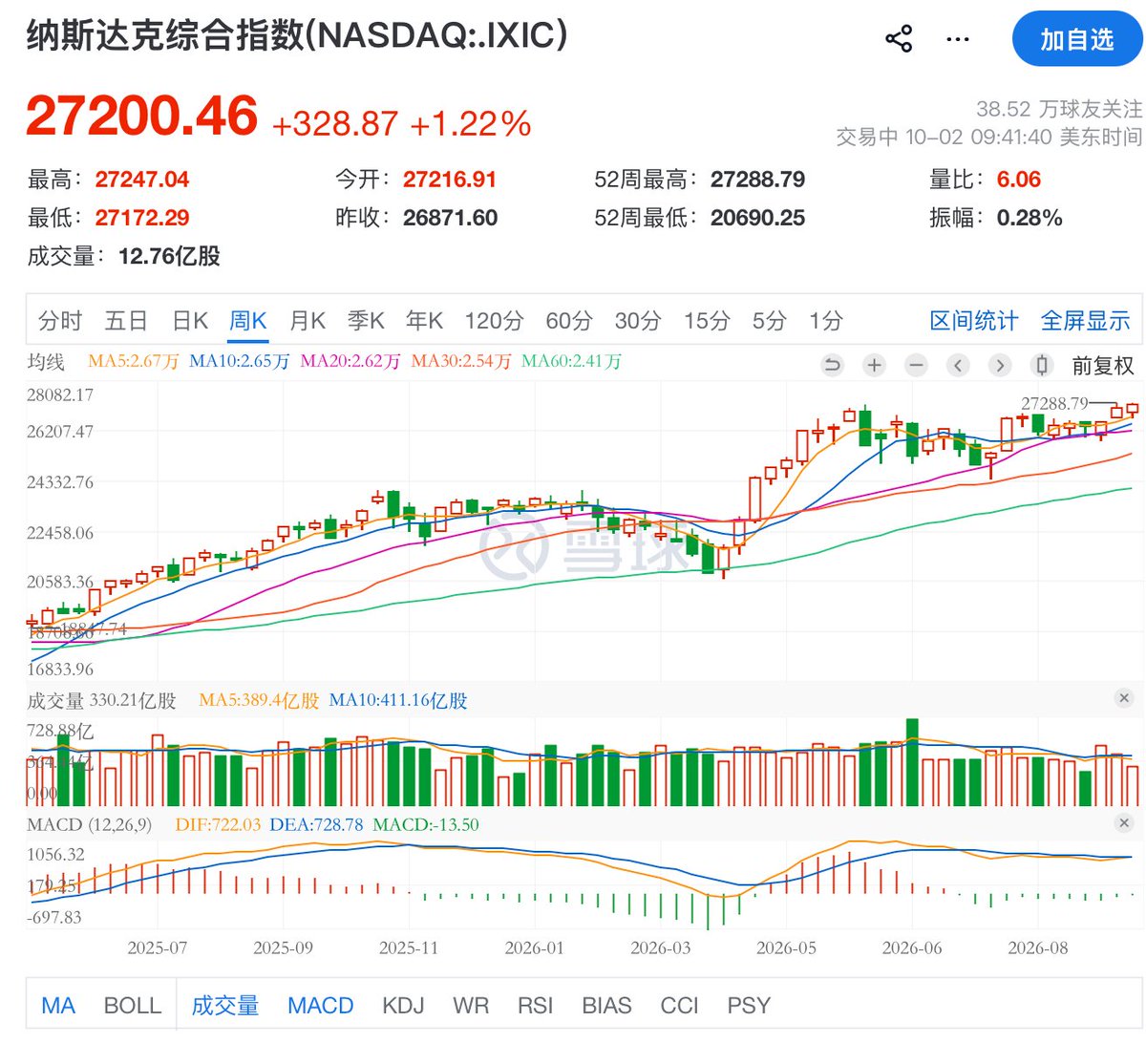Click the 52周最低 value 20690.25
The width and height of the screenshot is (1146, 1064).
coord(757,218)
